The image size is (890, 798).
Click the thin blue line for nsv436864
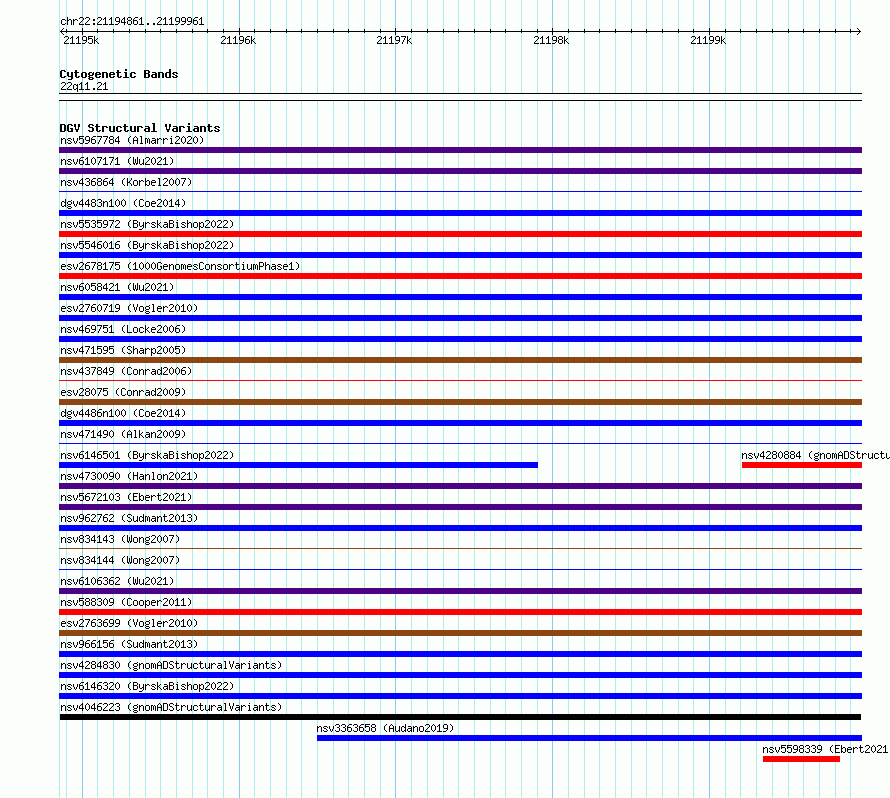[x=460, y=192]
